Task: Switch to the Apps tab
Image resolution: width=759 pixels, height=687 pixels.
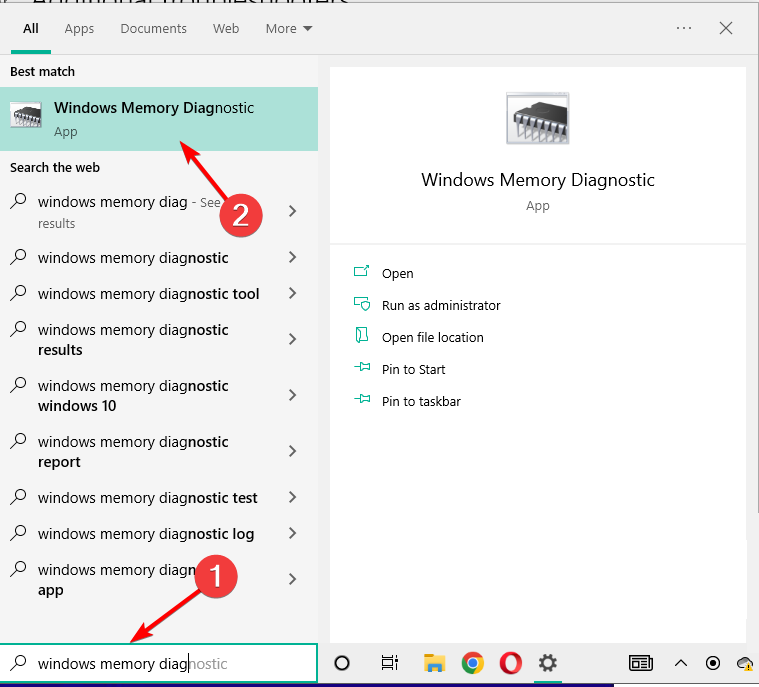Action: click(x=79, y=29)
